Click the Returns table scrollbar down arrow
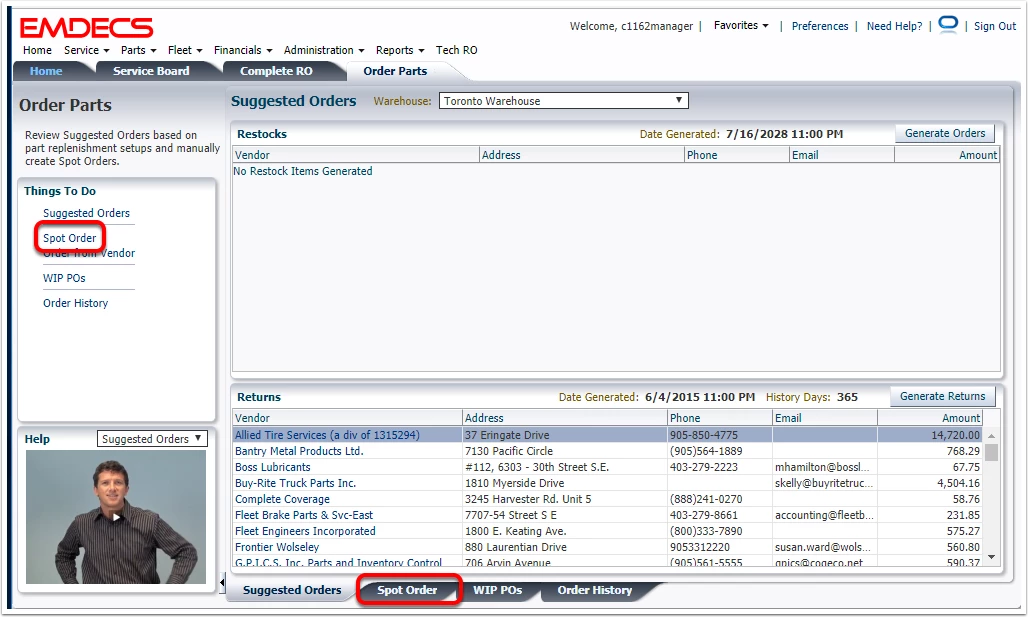 pyautogui.click(x=991, y=557)
